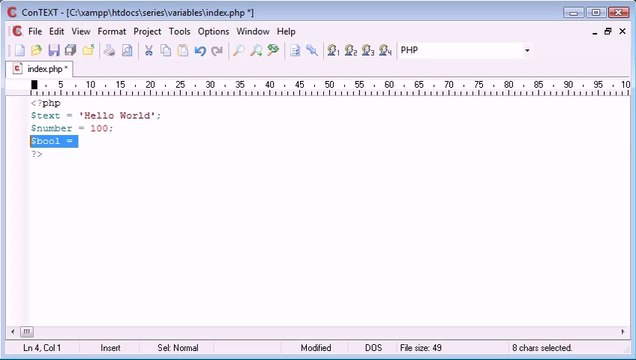Copy the selection with the copy icon
The height and width of the screenshot is (360, 636).
[x=165, y=50]
